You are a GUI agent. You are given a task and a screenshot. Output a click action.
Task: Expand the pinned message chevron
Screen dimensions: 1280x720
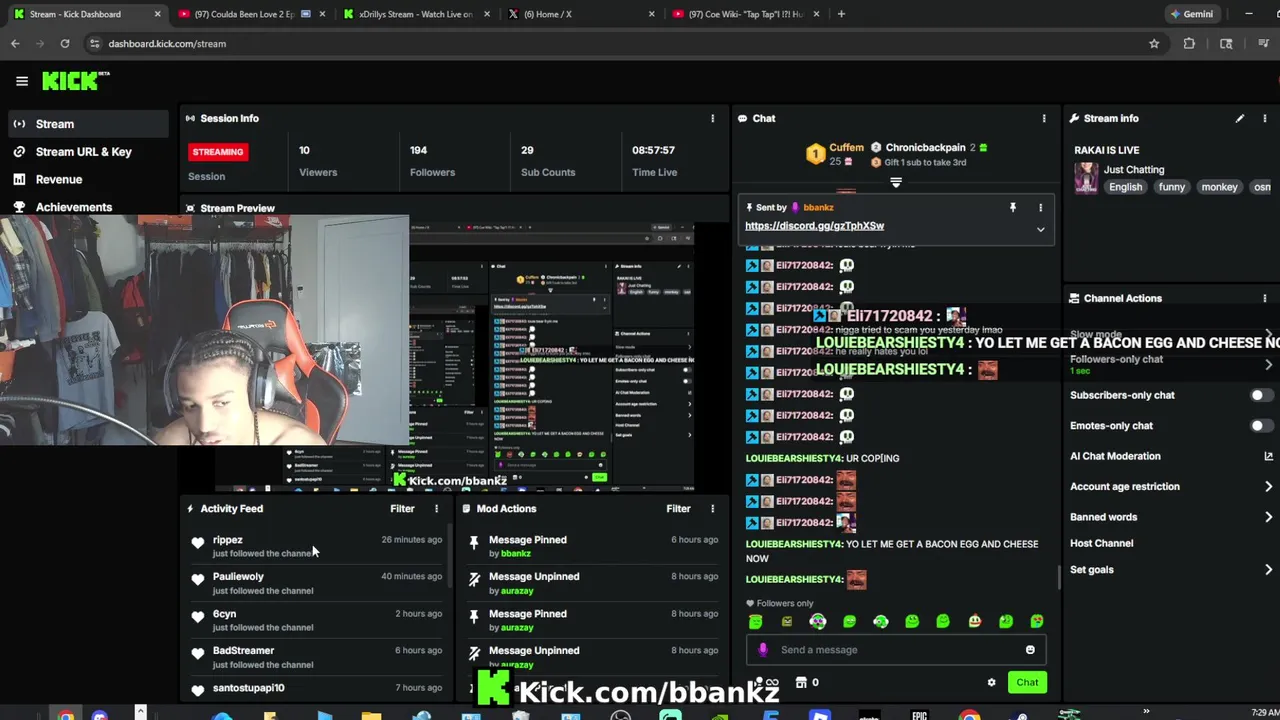(1040, 229)
